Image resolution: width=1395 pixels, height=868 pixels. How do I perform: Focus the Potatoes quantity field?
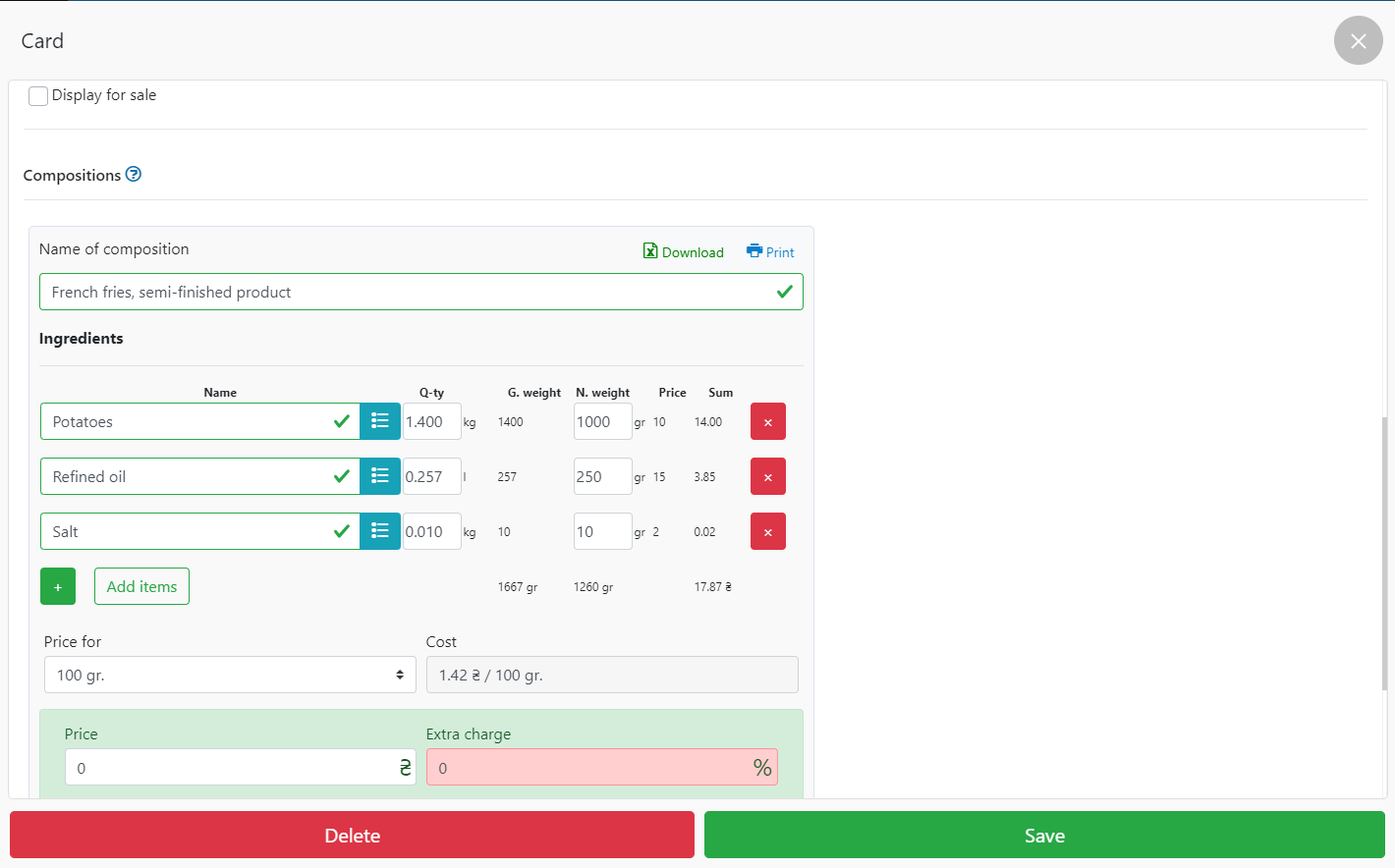click(x=430, y=421)
